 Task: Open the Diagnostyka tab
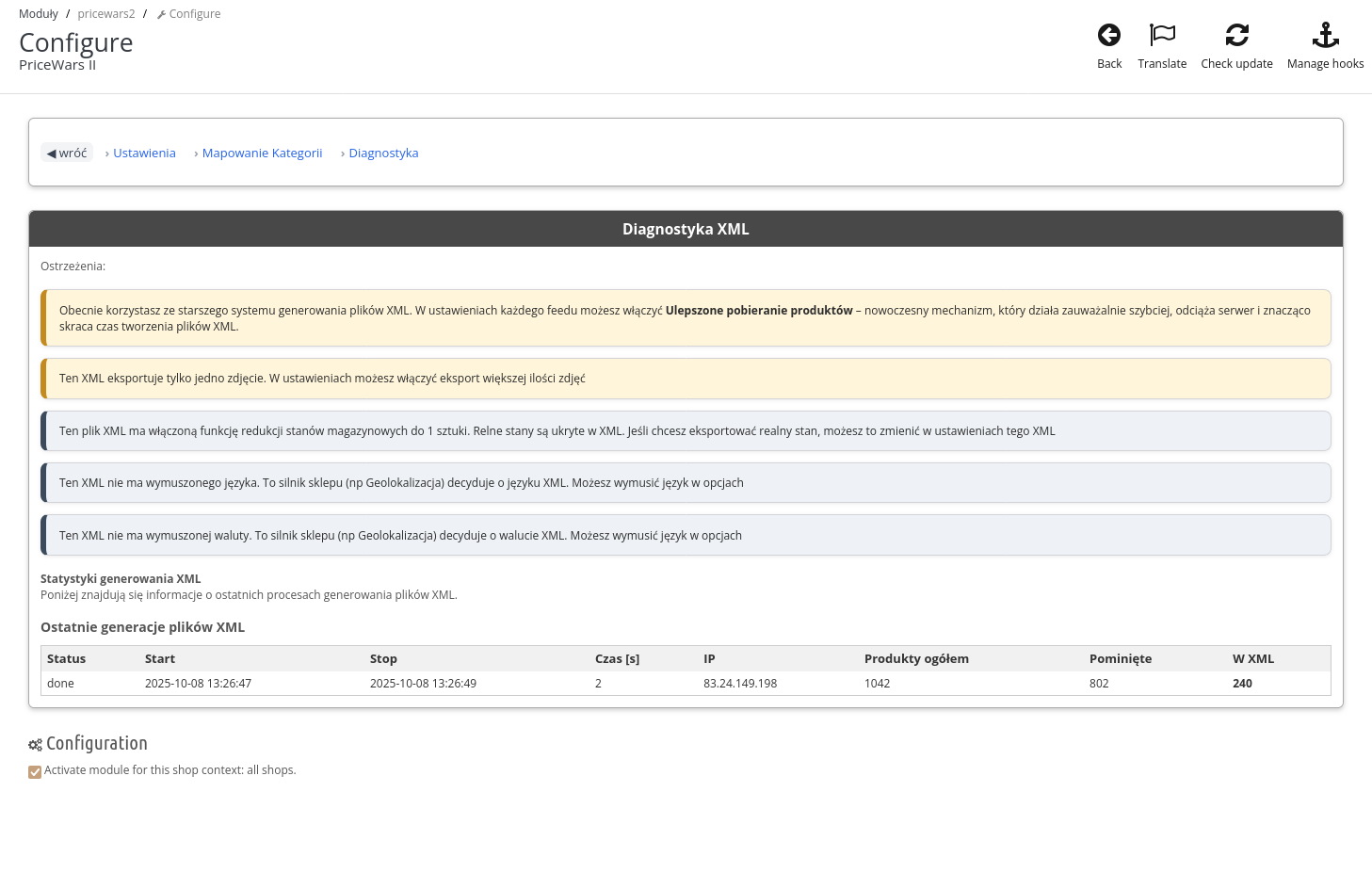point(383,153)
